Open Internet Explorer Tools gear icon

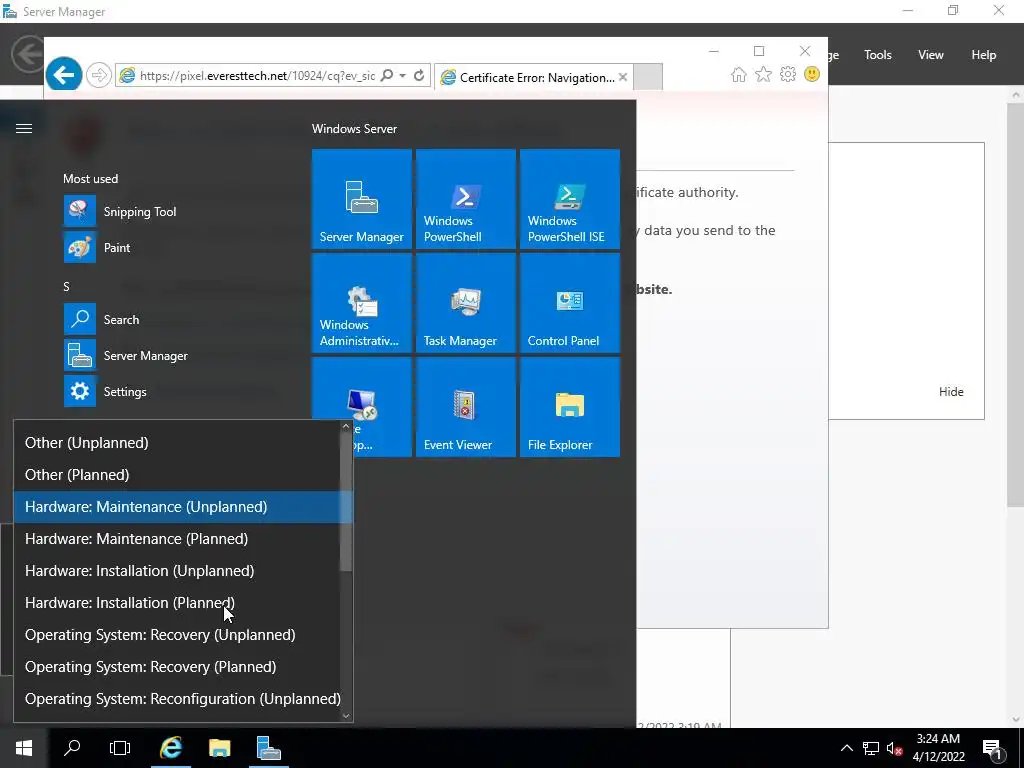(788, 74)
